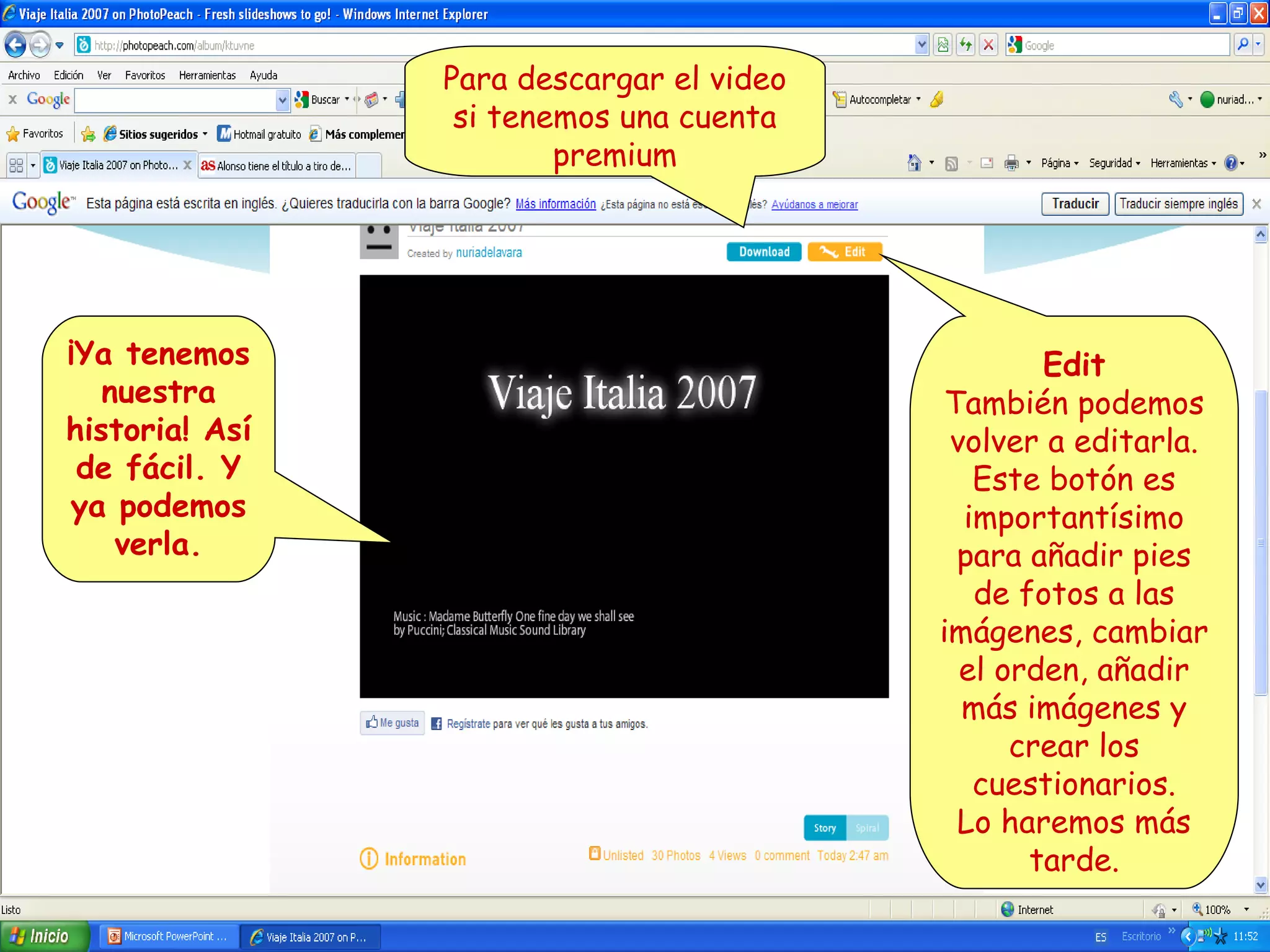Click the green Refresh icon
This screenshot has height=952, width=1270.
(966, 45)
